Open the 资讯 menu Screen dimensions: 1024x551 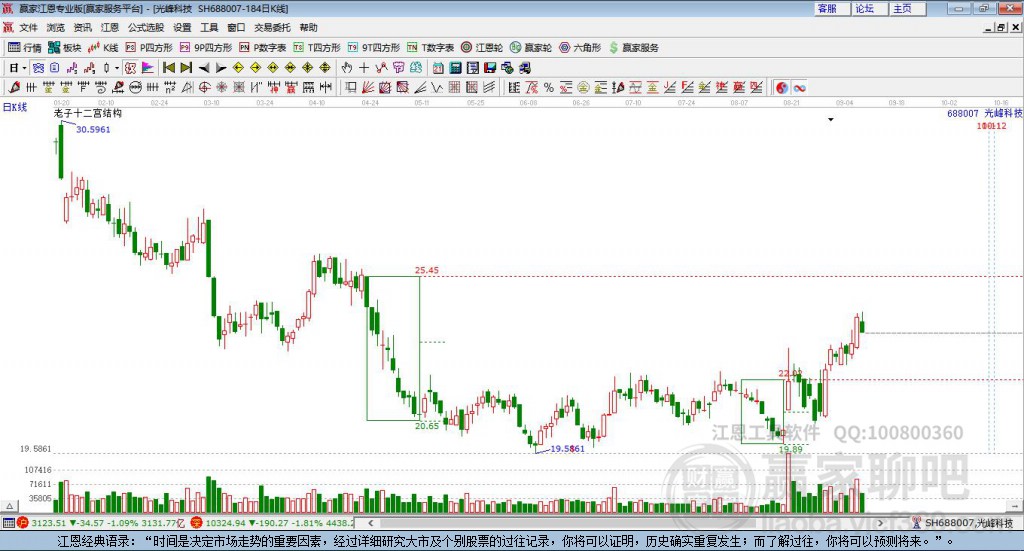click(x=82, y=27)
